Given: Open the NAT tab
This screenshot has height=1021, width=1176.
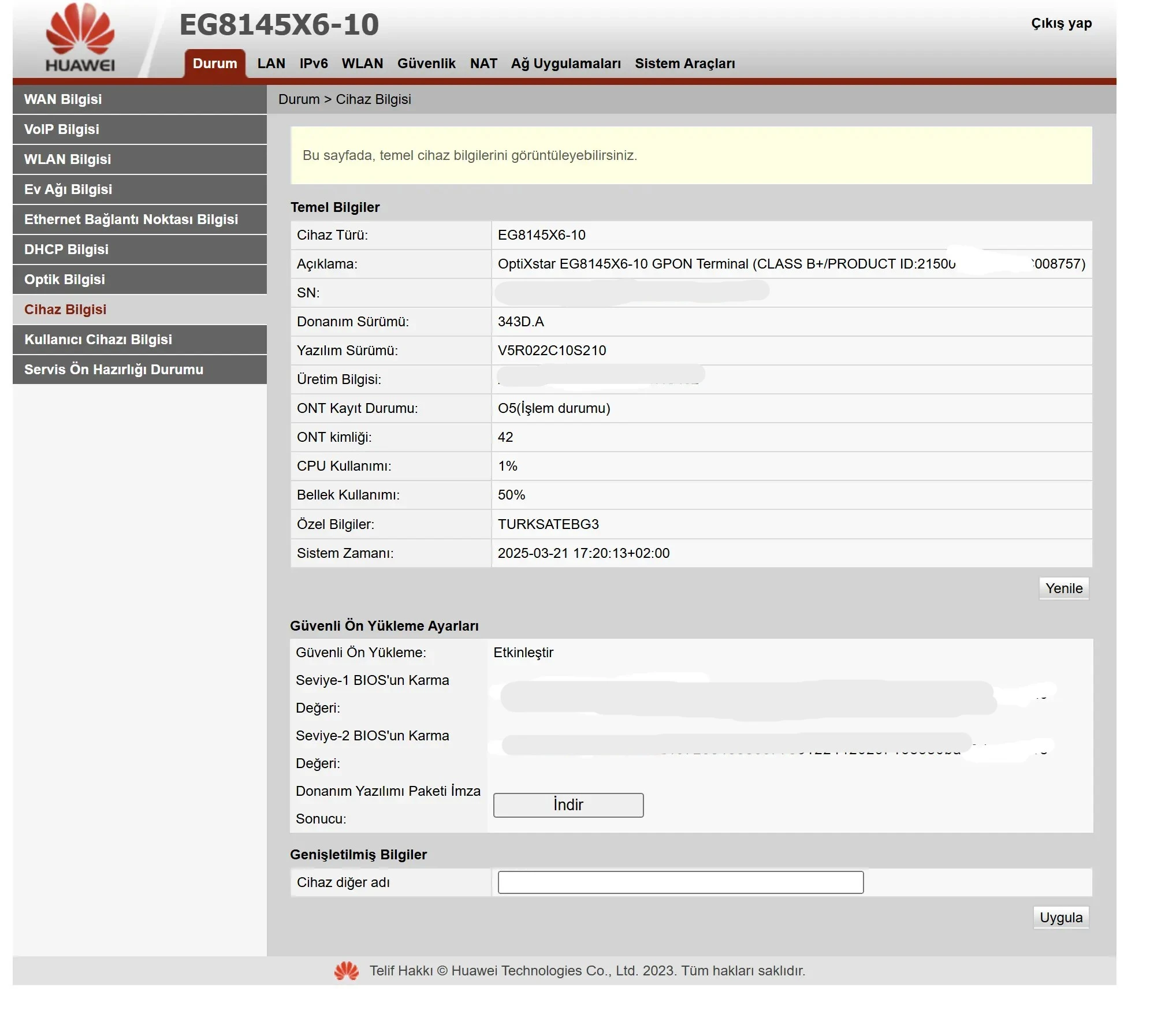Looking at the screenshot, I should [483, 64].
